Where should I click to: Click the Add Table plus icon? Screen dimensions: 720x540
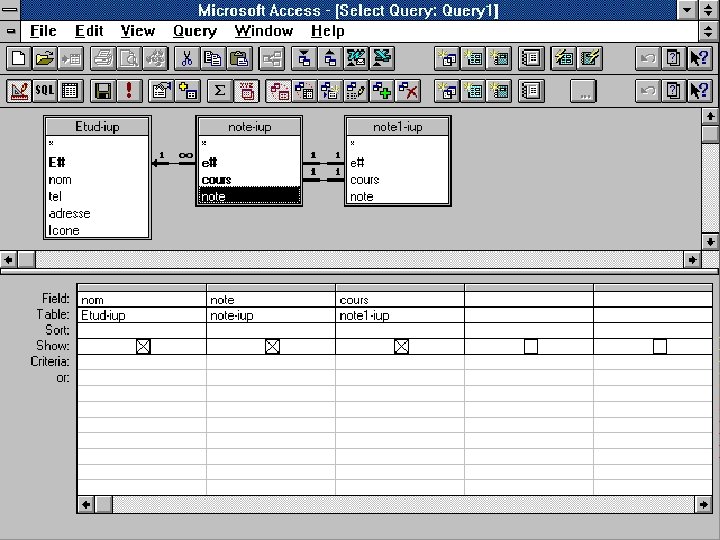tap(187, 91)
